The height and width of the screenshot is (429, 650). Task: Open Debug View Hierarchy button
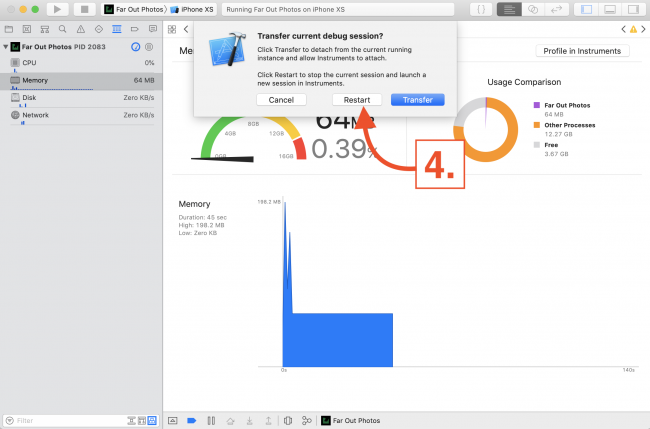[288, 420]
